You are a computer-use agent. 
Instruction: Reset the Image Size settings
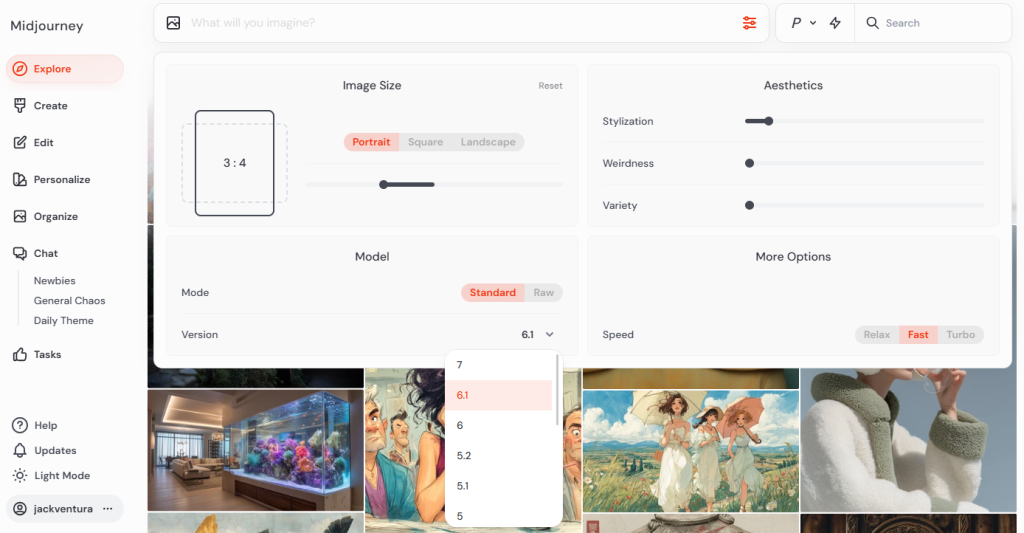[550, 86]
